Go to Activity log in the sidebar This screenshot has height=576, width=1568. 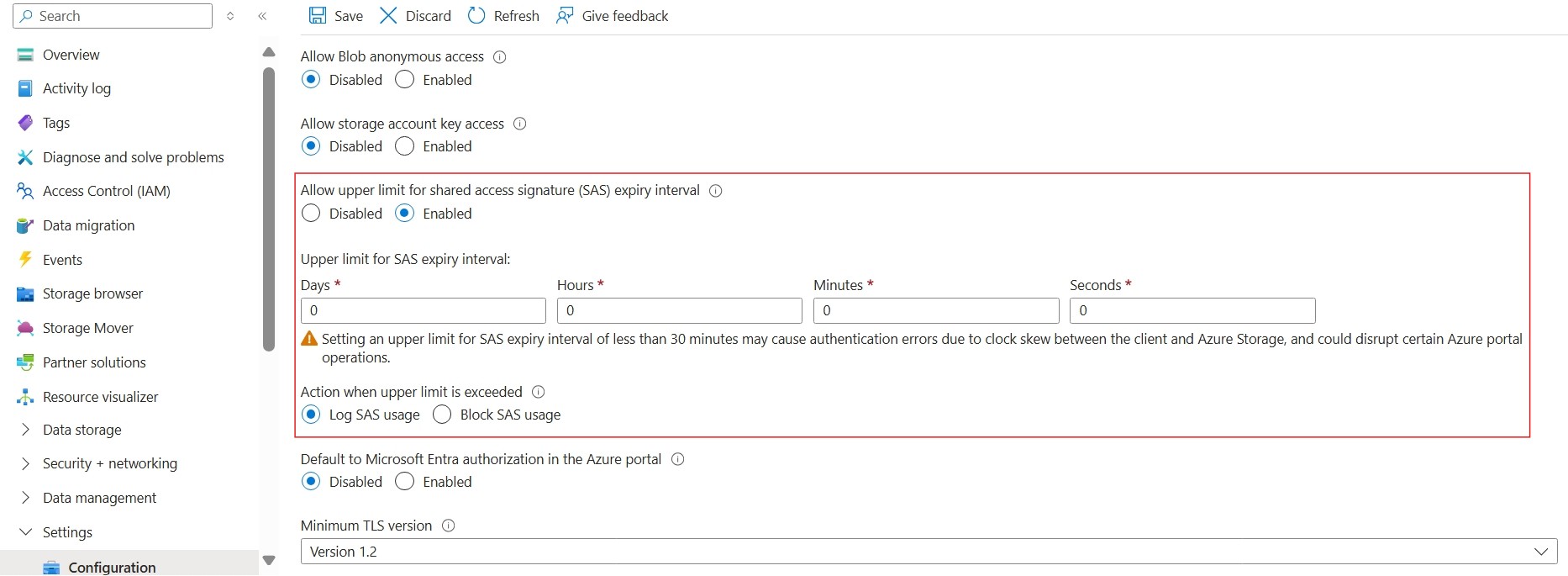76,88
